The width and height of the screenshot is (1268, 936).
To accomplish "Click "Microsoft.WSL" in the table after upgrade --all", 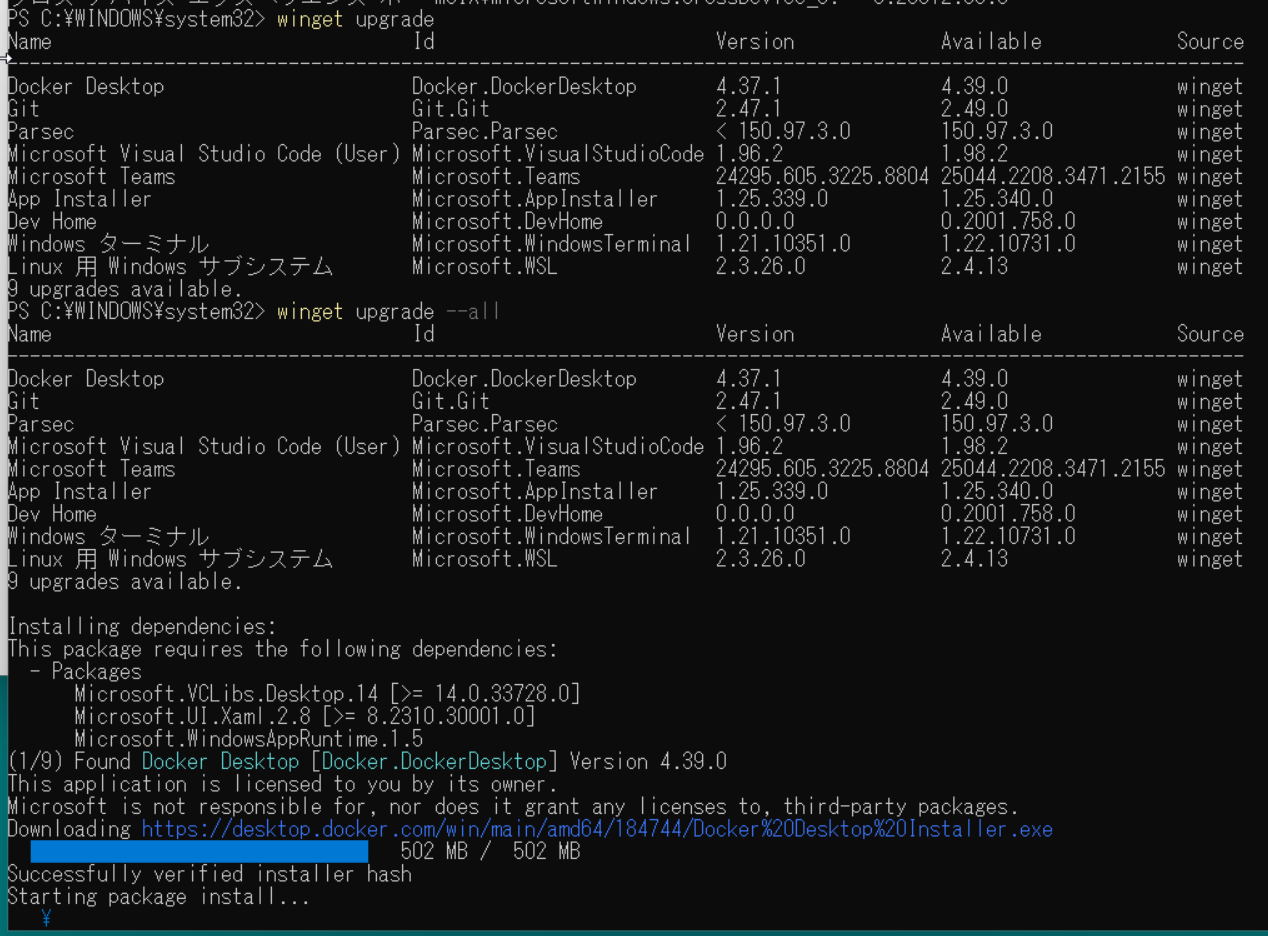I will click(x=485, y=559).
